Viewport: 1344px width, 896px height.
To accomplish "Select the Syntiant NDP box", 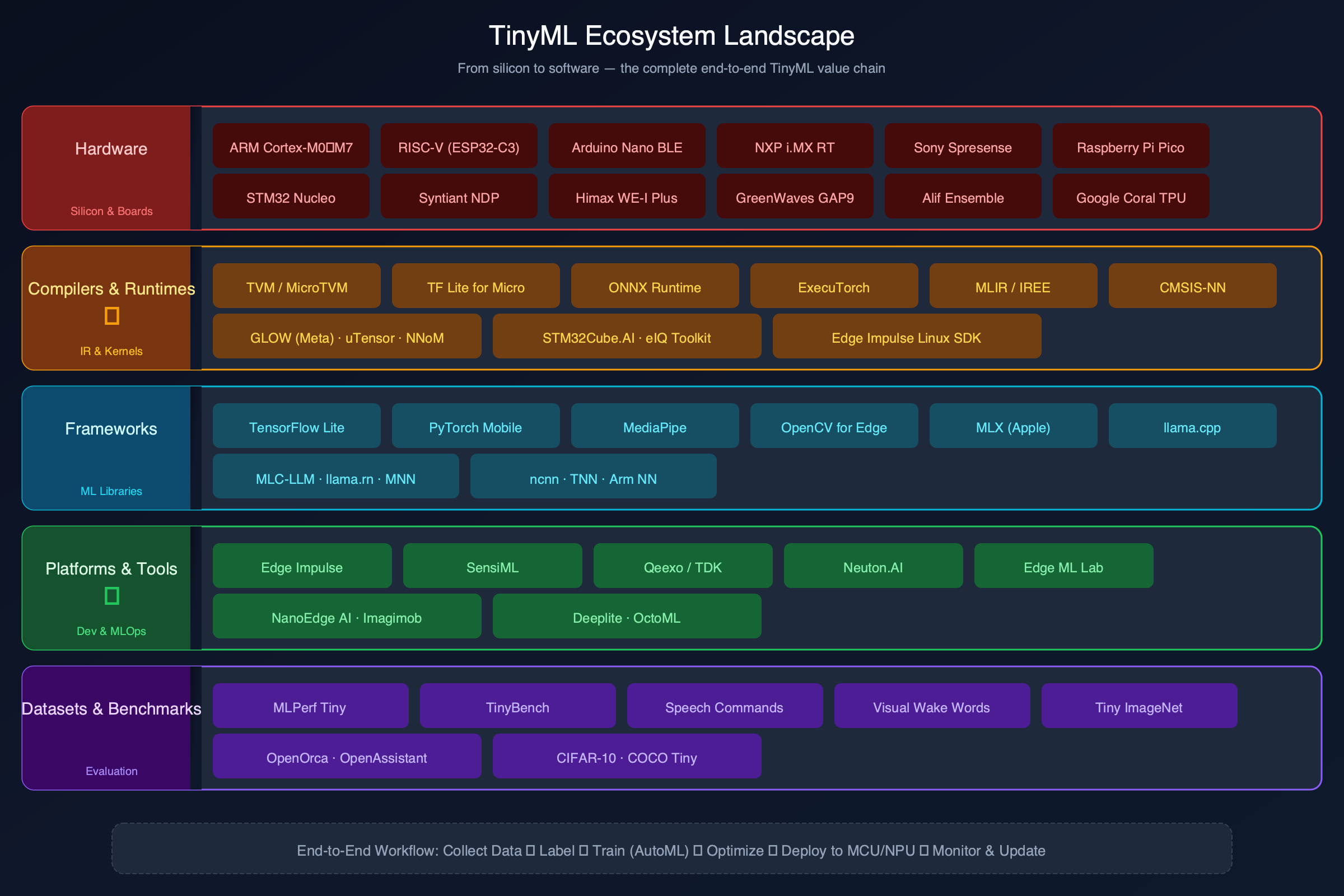I will coord(459,196).
